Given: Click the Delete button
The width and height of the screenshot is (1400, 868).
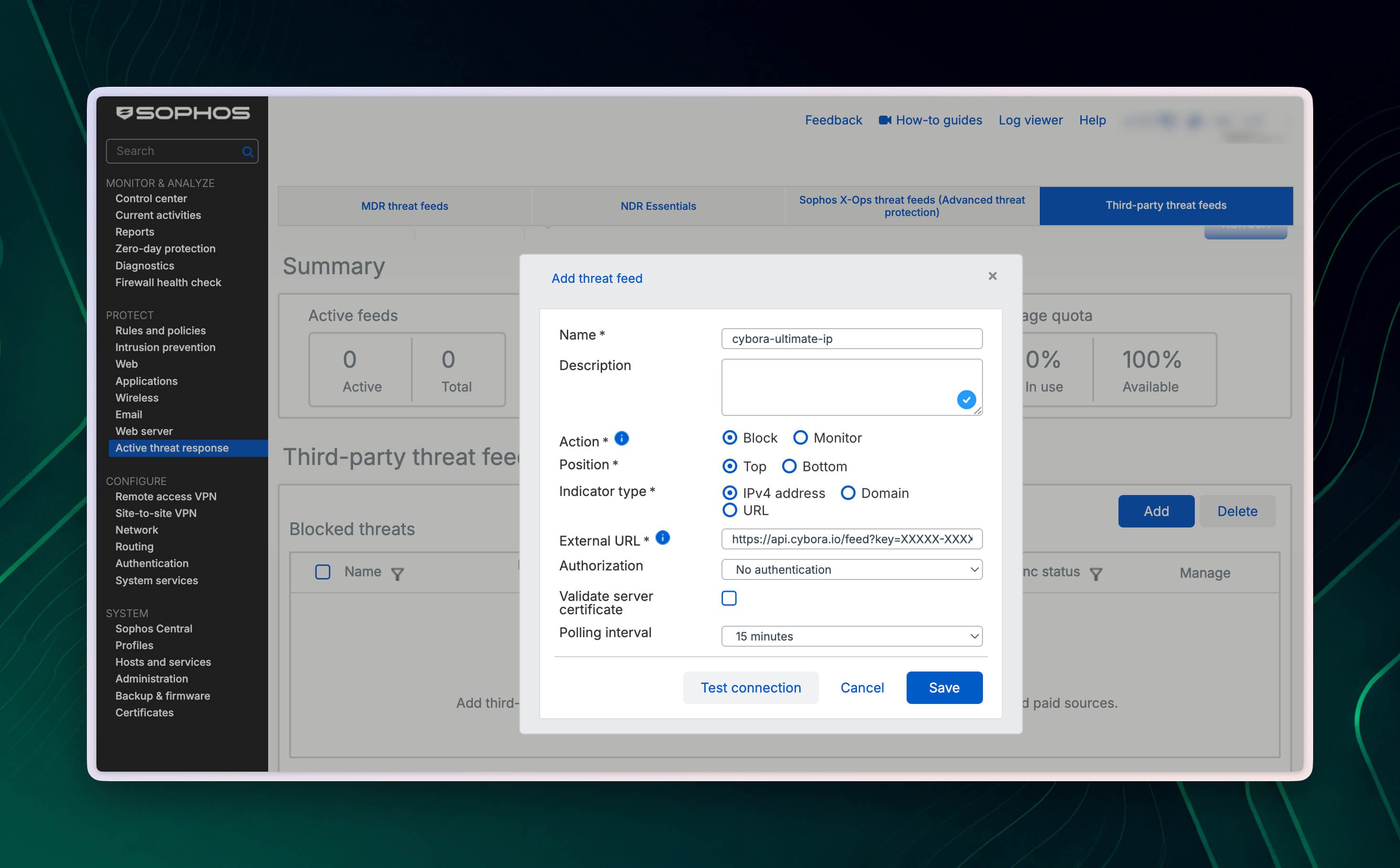Looking at the screenshot, I should click(1237, 511).
